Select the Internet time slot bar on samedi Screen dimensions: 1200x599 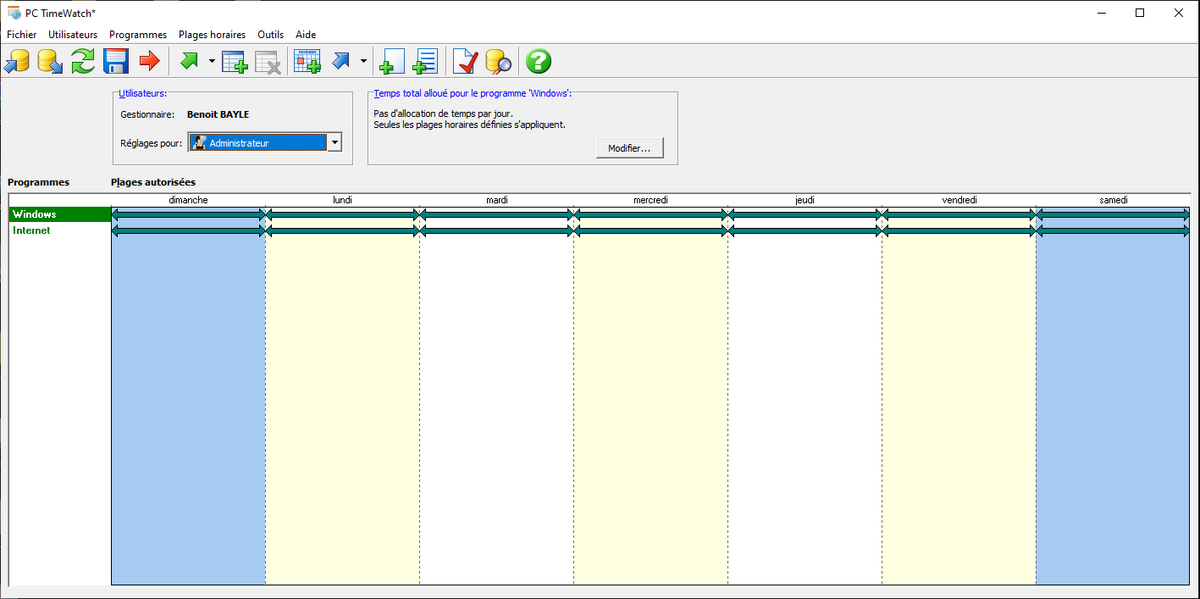point(1113,231)
